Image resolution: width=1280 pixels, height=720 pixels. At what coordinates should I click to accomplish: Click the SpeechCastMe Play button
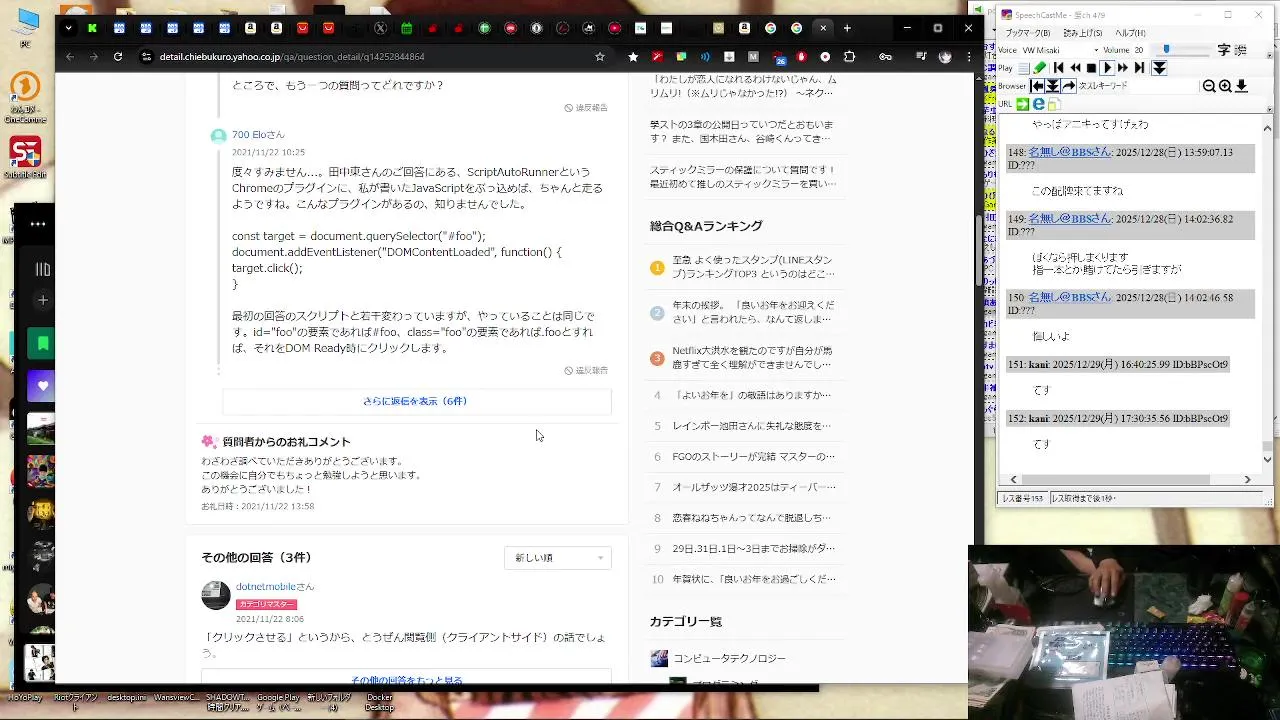click(1107, 68)
